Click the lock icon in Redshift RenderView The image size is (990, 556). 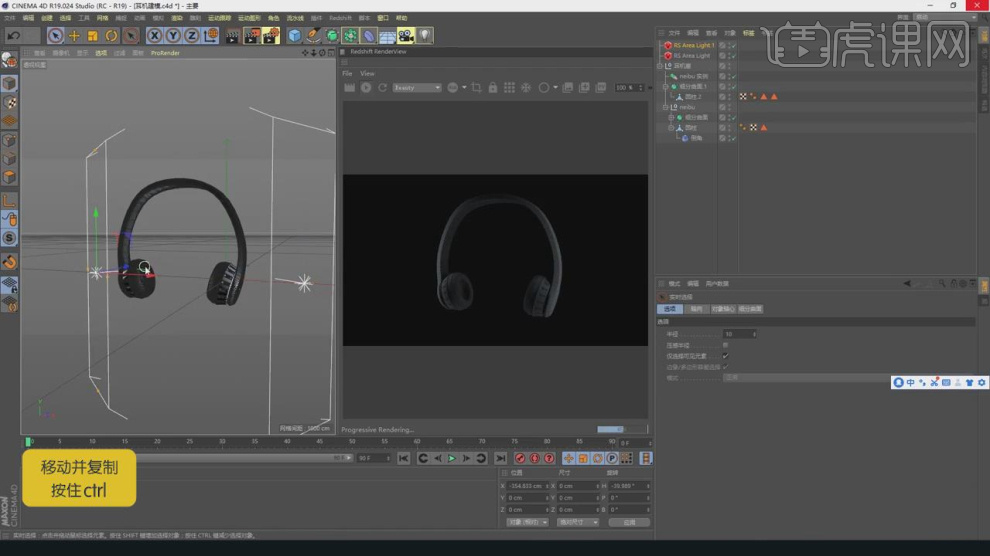493,88
